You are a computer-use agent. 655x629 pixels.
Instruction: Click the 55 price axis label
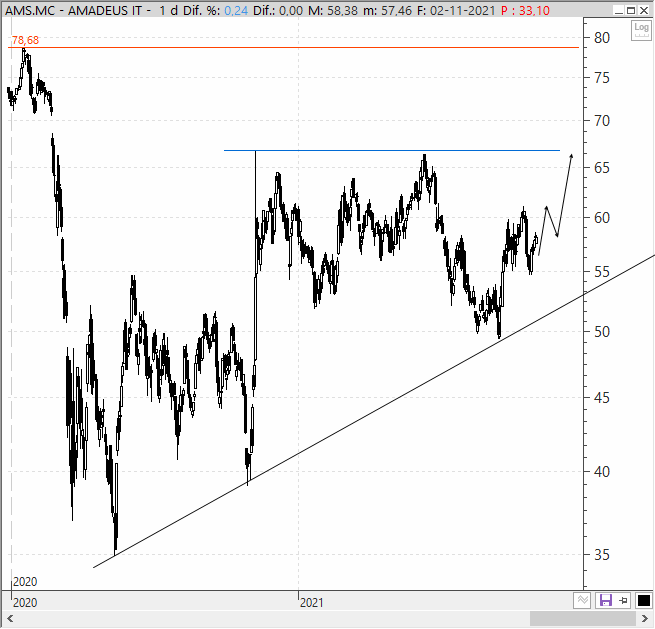pyautogui.click(x=602, y=272)
